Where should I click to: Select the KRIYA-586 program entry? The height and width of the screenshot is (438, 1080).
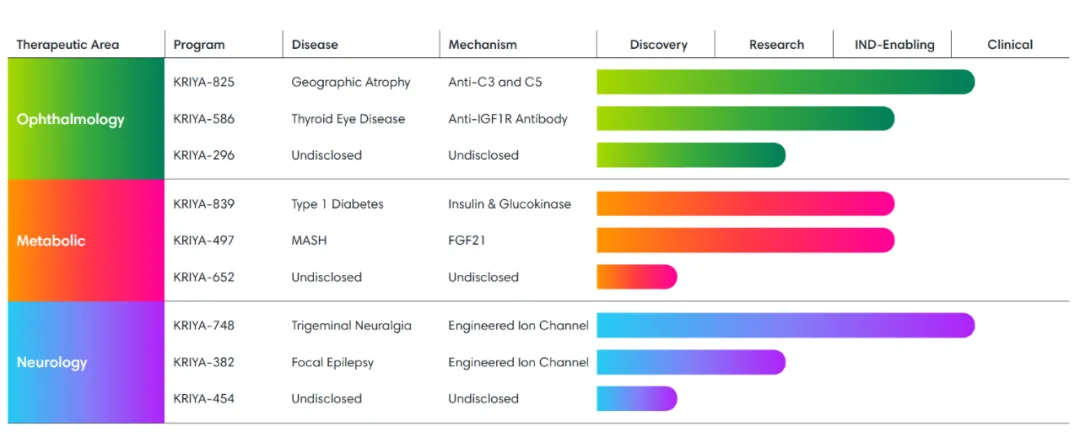click(204, 119)
